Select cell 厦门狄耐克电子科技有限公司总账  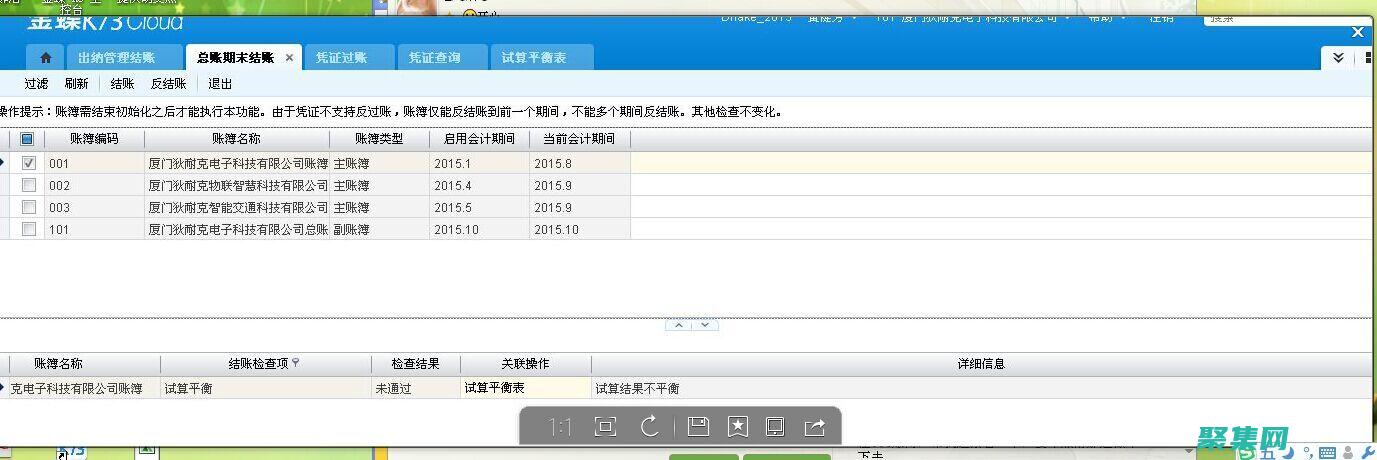pyautogui.click(x=238, y=229)
